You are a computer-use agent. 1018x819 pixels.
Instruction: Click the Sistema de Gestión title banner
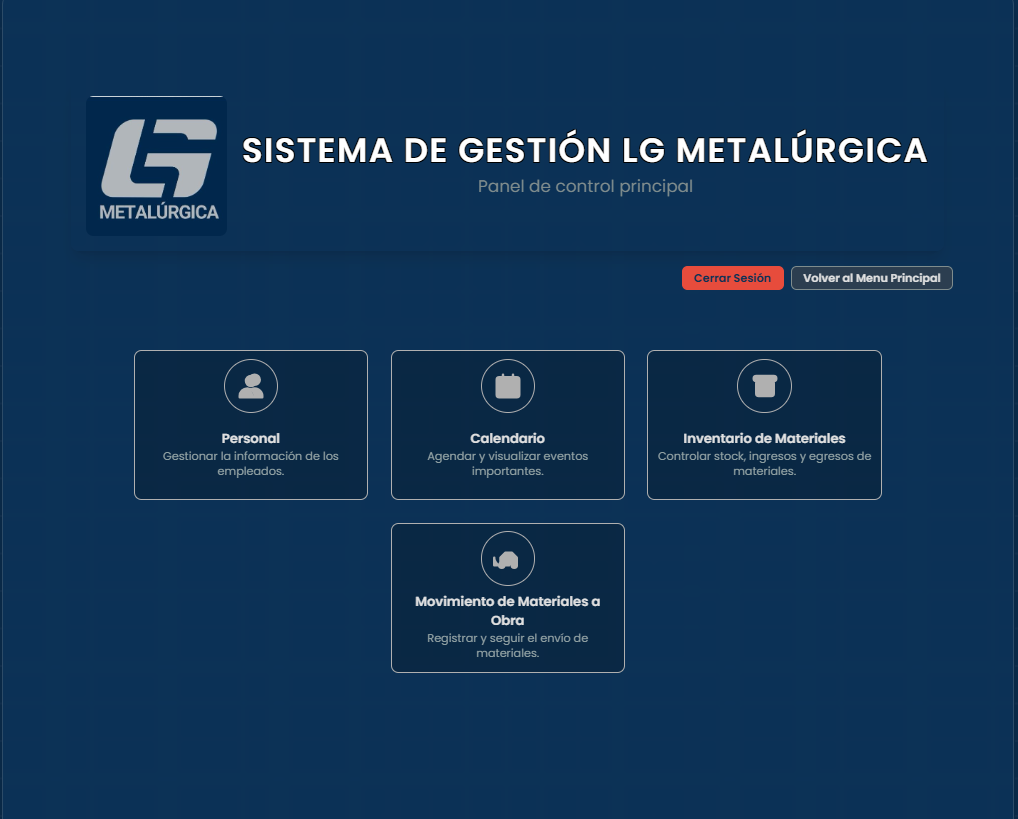(x=584, y=150)
